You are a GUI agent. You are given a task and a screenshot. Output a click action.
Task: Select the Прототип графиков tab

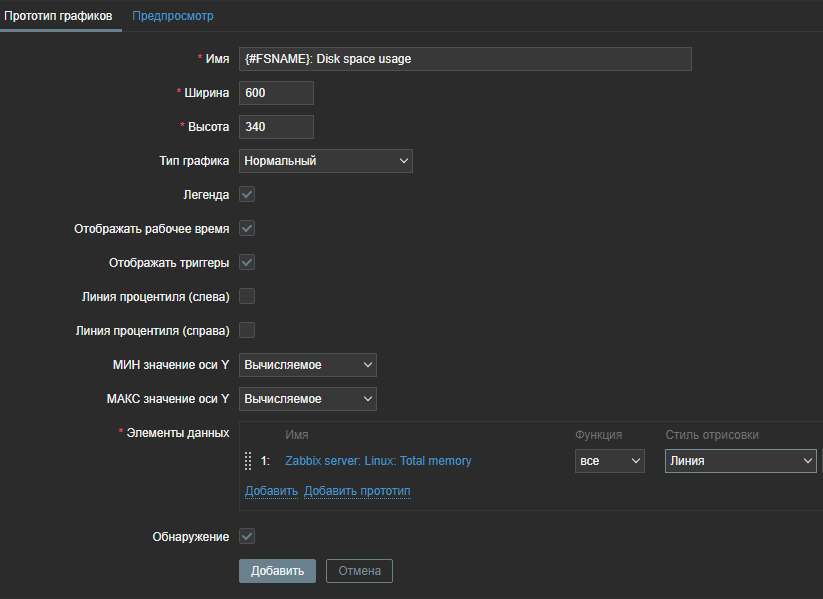(x=59, y=16)
